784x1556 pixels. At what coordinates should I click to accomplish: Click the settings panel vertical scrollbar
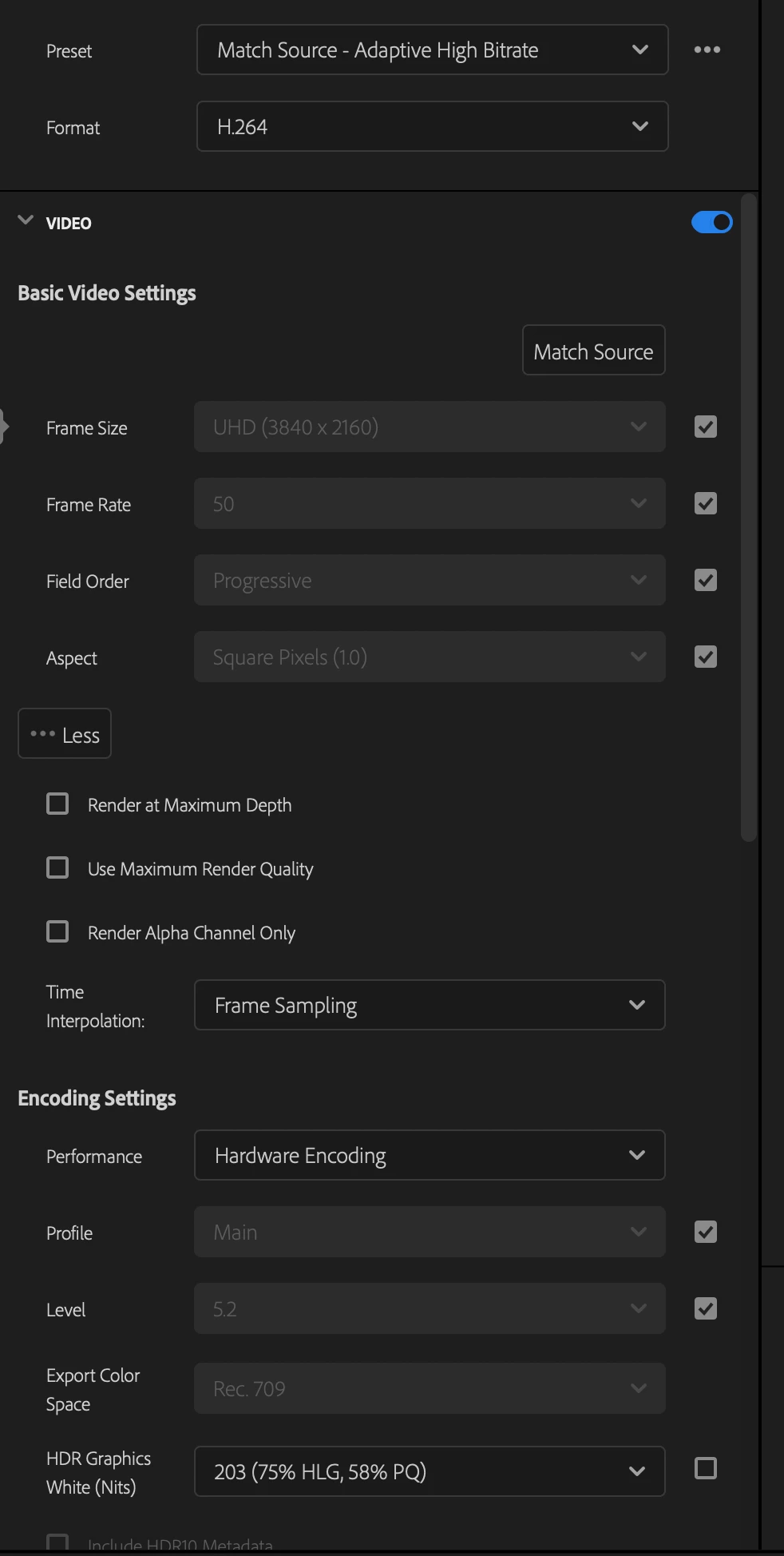coord(748,518)
